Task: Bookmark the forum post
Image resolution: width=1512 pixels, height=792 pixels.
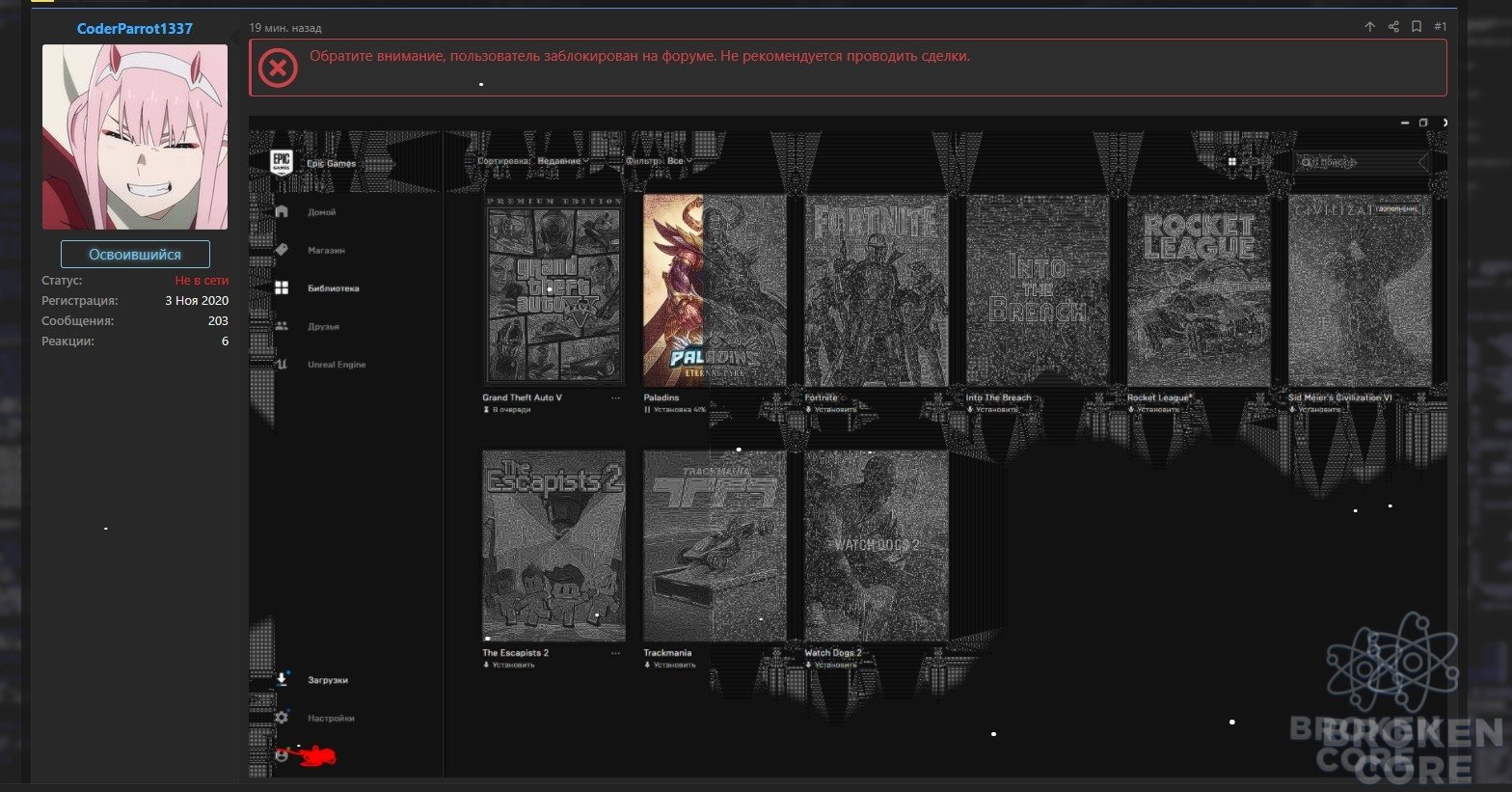Action: [x=1417, y=27]
